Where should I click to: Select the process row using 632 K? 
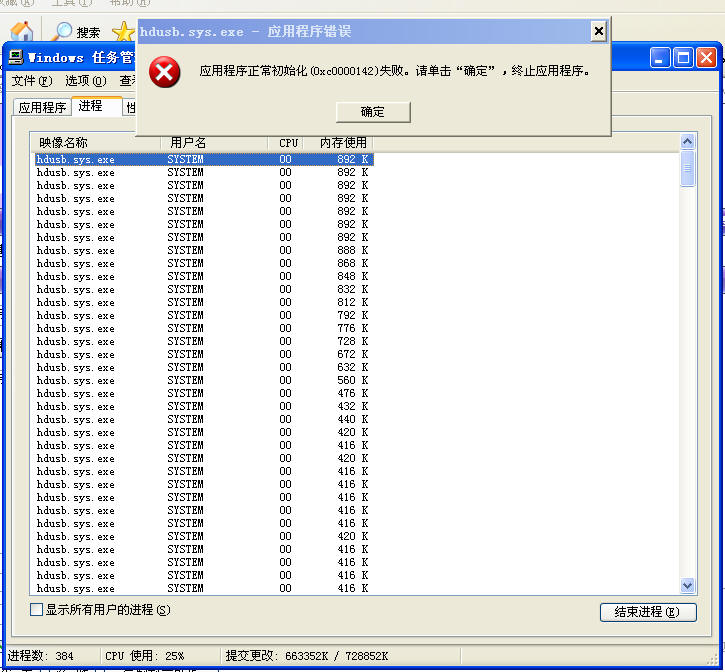pyautogui.click(x=203, y=367)
